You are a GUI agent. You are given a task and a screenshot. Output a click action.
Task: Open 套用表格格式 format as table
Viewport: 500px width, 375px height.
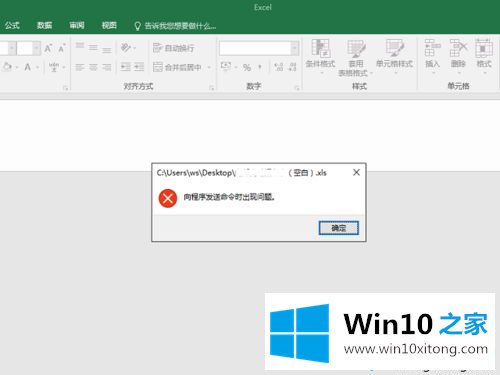click(355, 58)
